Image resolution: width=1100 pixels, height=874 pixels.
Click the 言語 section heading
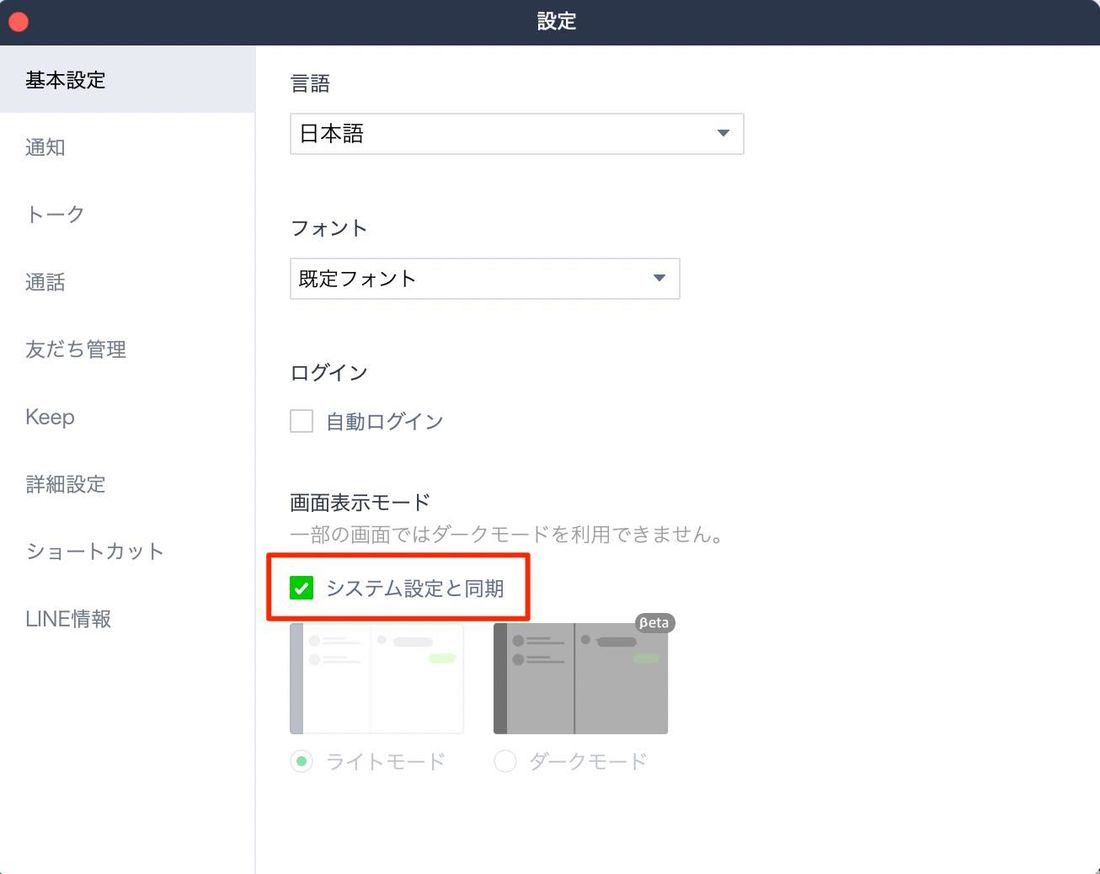pyautogui.click(x=310, y=84)
